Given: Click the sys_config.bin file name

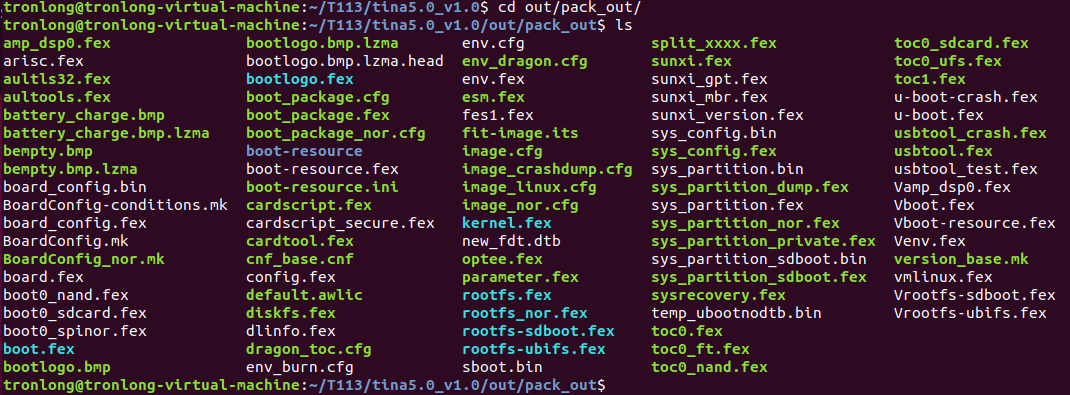Looking at the screenshot, I should coord(714,133).
